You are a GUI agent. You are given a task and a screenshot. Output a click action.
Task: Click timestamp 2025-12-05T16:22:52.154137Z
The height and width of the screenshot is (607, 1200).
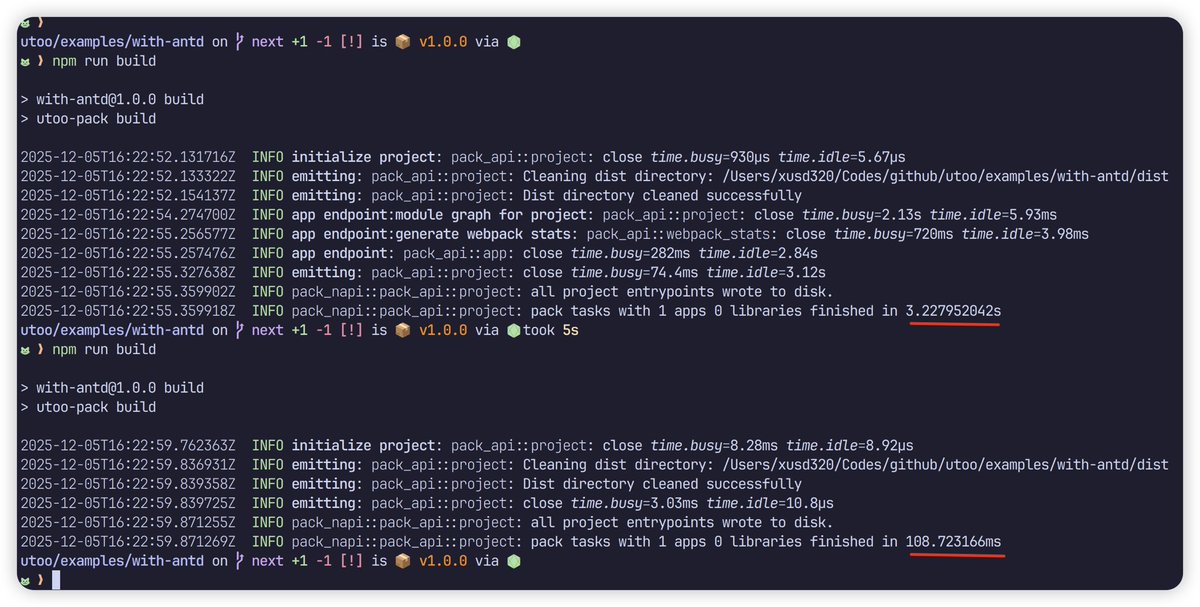[x=128, y=195]
